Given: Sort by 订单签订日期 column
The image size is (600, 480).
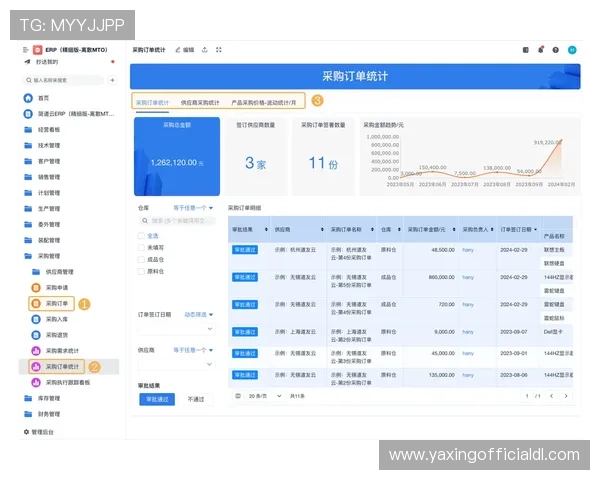Looking at the screenshot, I should pyautogui.click(x=535, y=229).
